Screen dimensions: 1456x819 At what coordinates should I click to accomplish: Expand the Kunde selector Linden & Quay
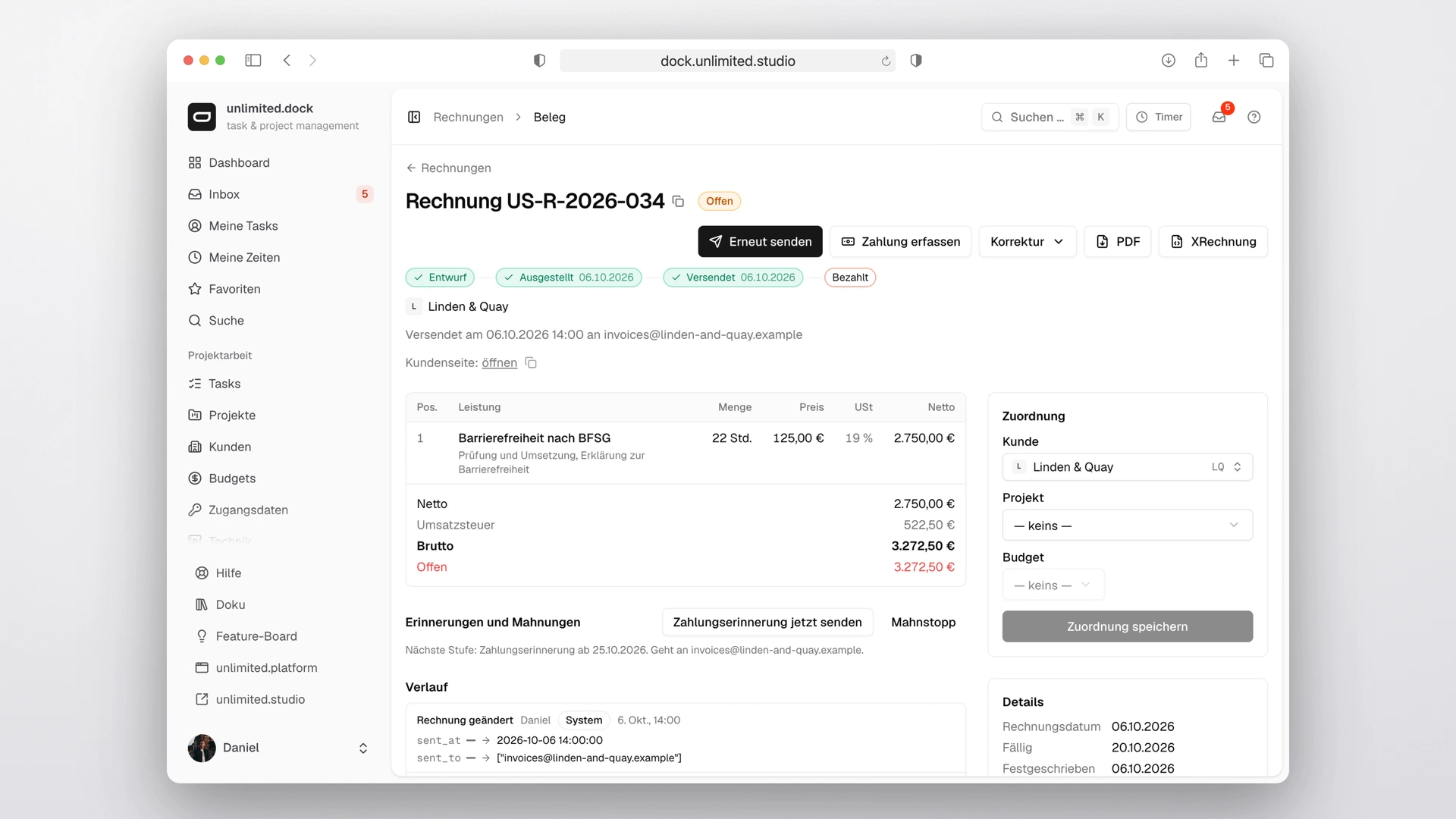(x=1128, y=467)
